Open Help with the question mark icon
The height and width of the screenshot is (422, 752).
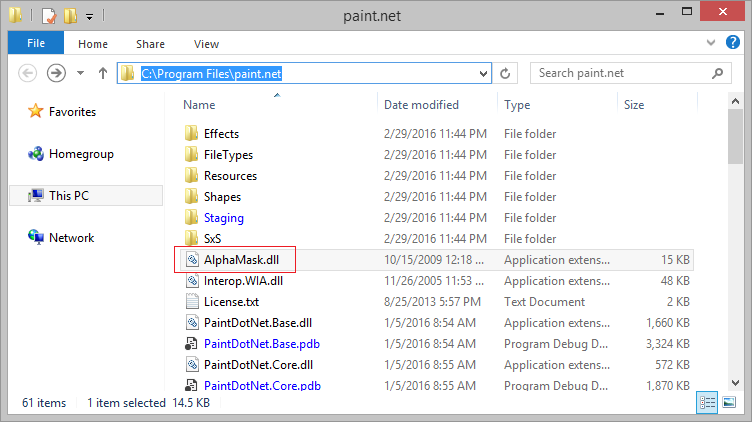tap(733, 42)
